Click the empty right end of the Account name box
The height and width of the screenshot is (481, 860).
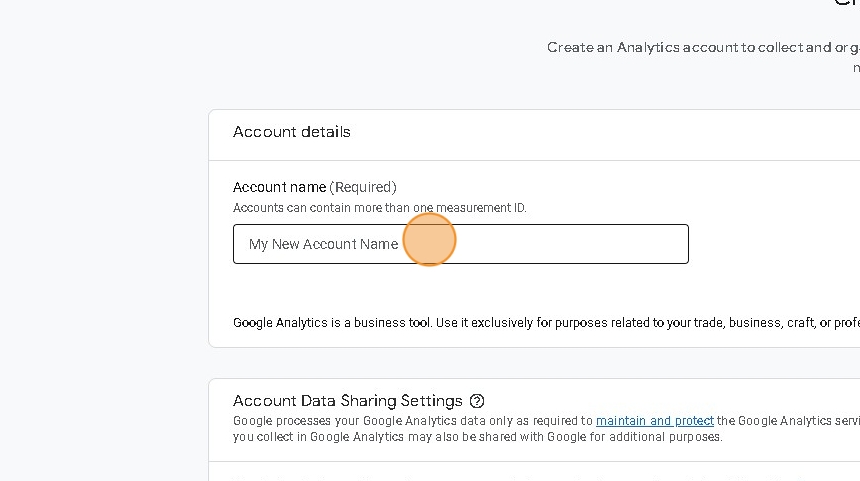pyautogui.click(x=640, y=244)
